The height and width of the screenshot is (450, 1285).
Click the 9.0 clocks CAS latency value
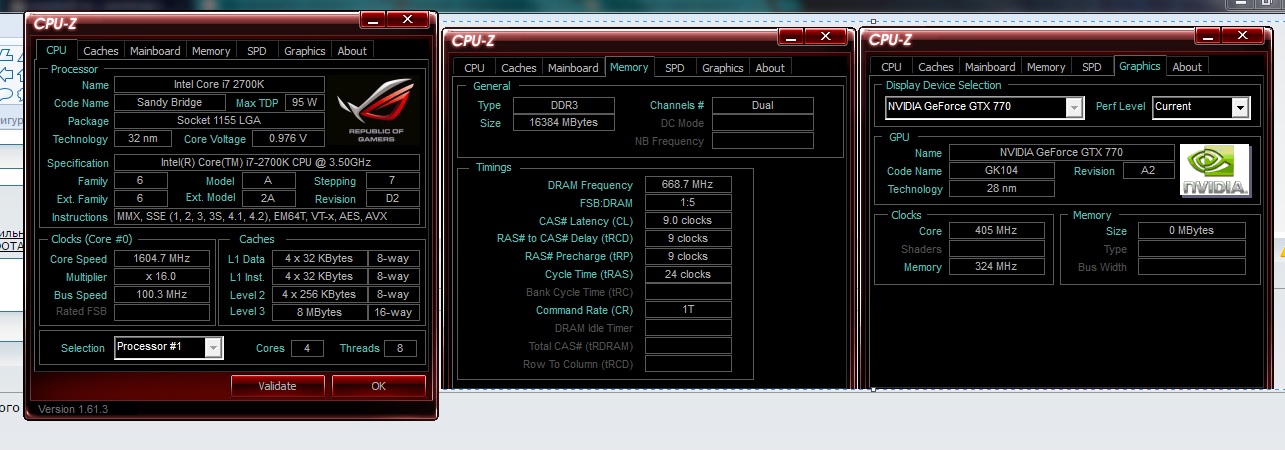tap(688, 220)
